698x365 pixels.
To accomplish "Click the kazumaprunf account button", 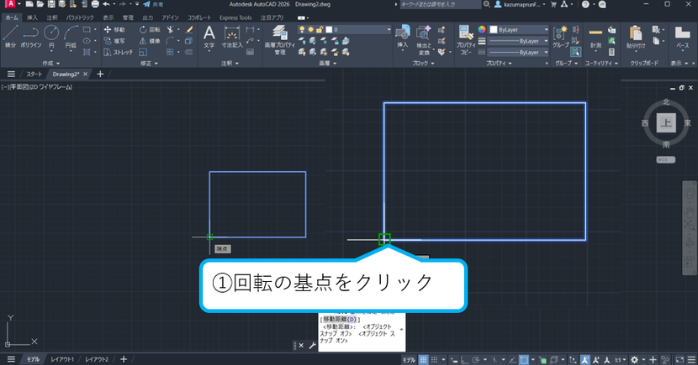I will (519, 4).
